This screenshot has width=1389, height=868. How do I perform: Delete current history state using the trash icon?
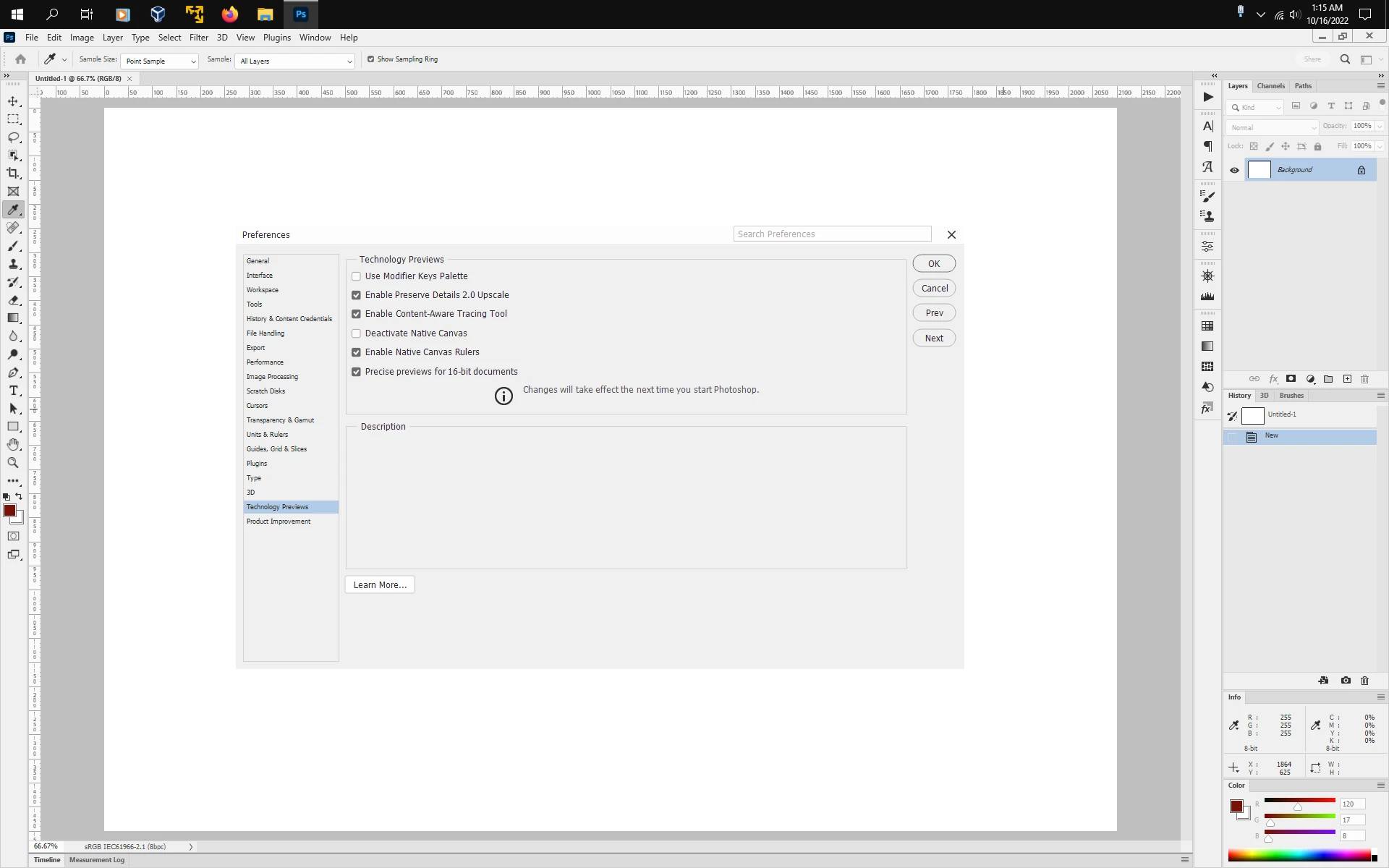click(1364, 681)
